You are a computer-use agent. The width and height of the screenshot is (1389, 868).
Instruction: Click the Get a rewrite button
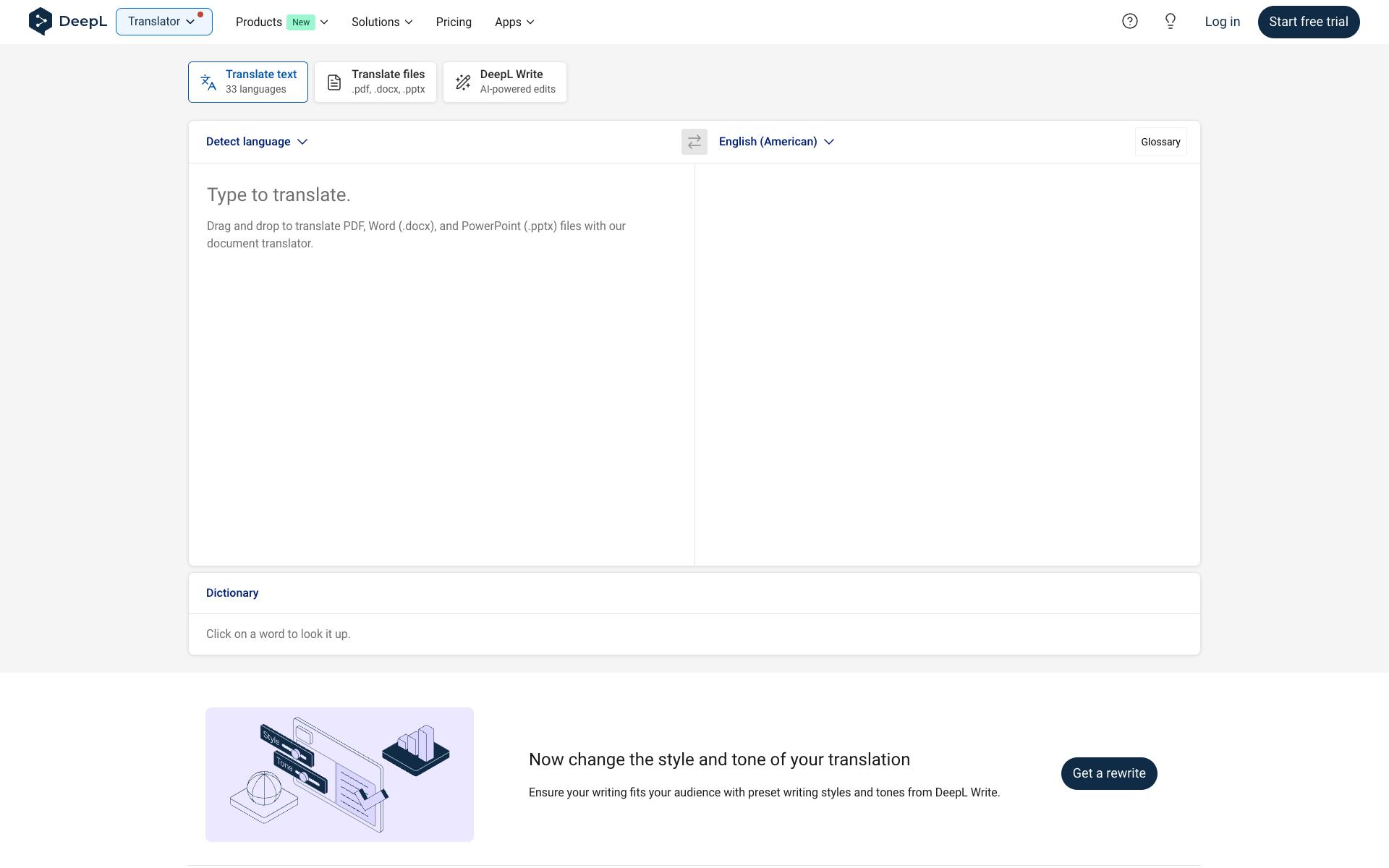(x=1108, y=773)
